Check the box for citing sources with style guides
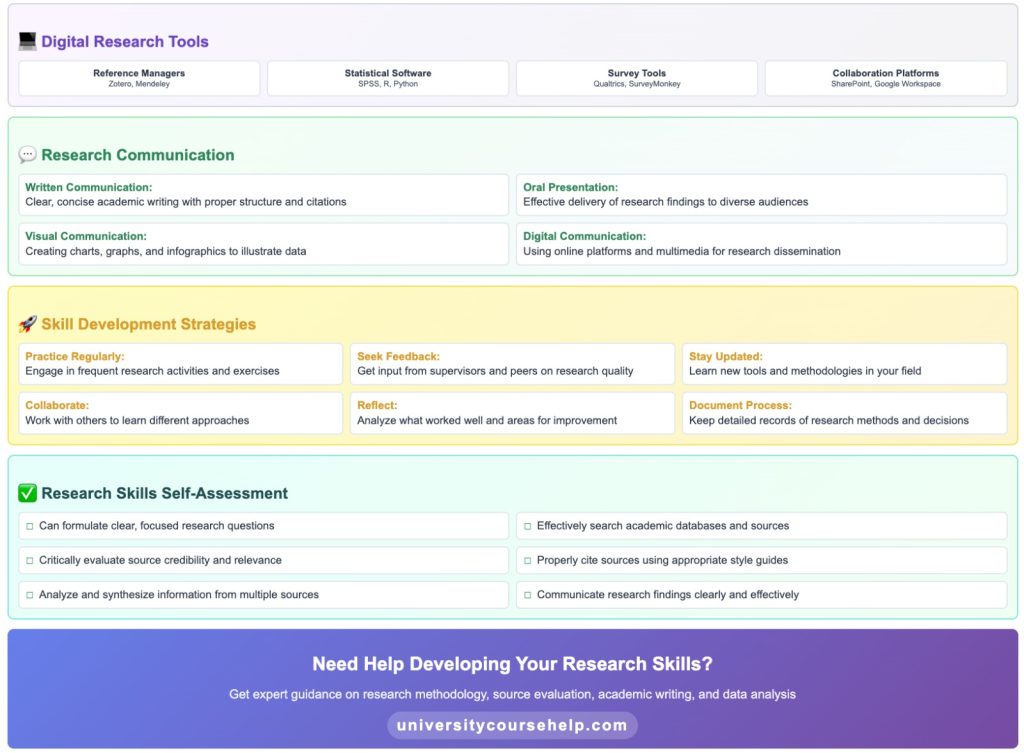The height and width of the screenshot is (753, 1024). click(527, 560)
